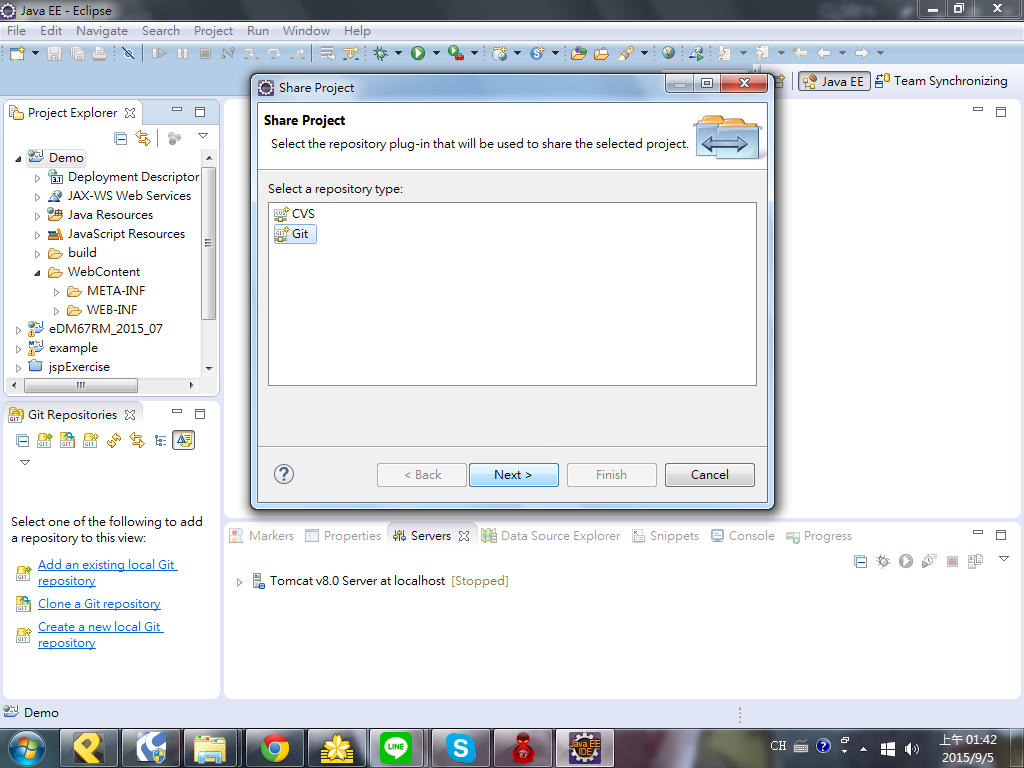Open LINE app from the taskbar
The height and width of the screenshot is (768, 1024).
pyautogui.click(x=396, y=748)
